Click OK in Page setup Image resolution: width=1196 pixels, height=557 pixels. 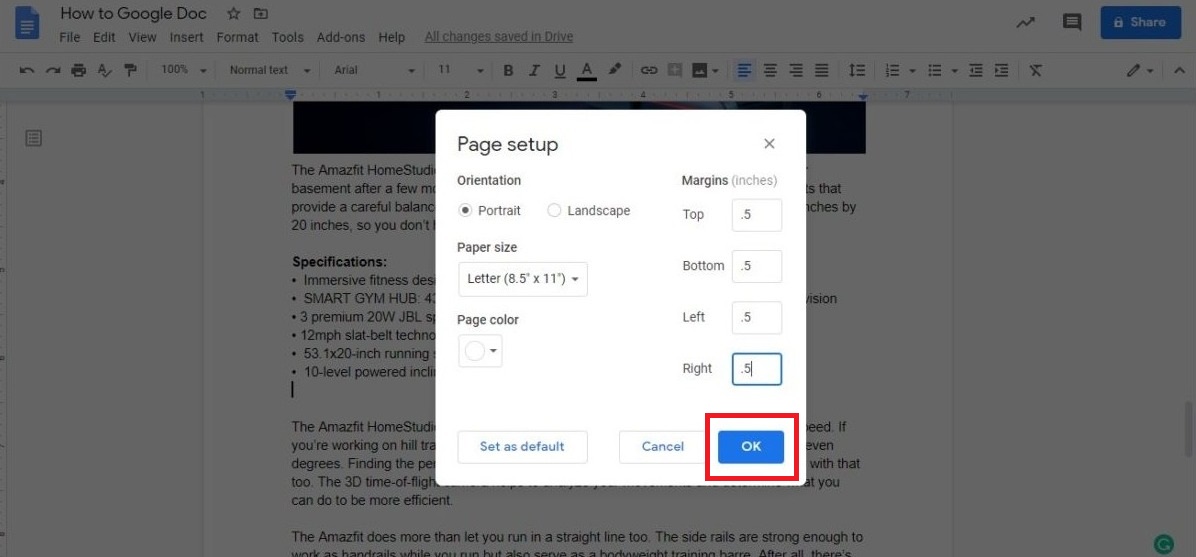click(x=751, y=446)
